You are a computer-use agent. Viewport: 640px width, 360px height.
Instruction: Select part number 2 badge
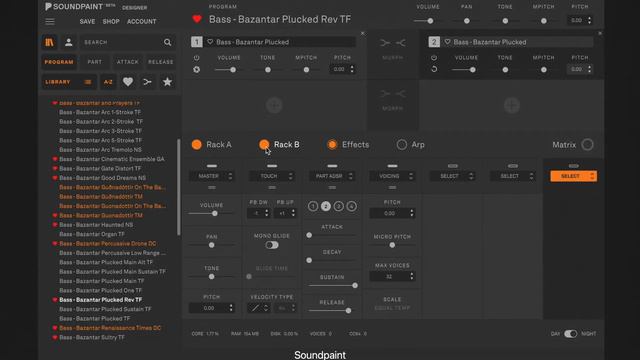point(434,42)
